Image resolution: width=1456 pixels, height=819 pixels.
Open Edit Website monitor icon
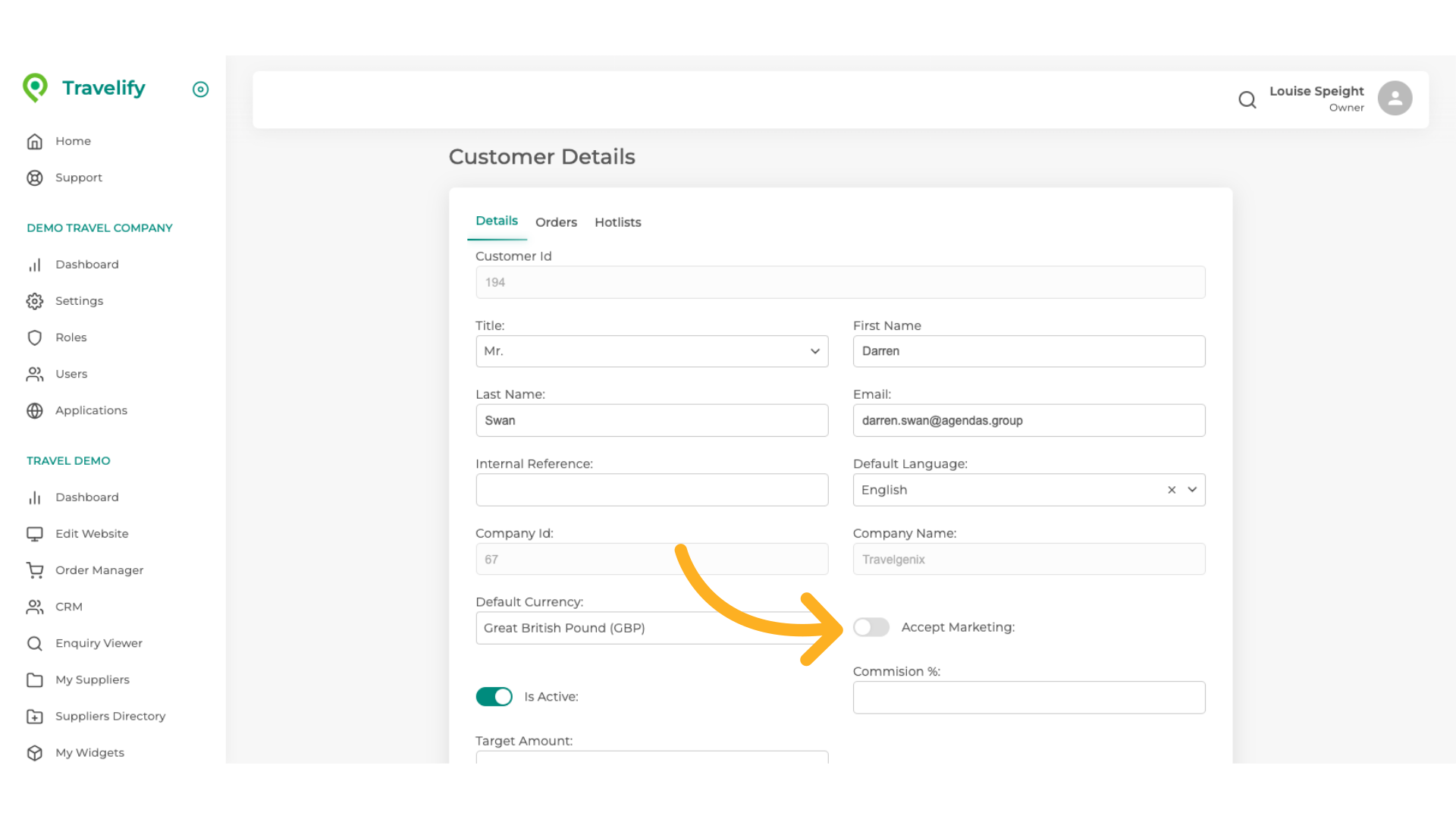[x=35, y=534]
